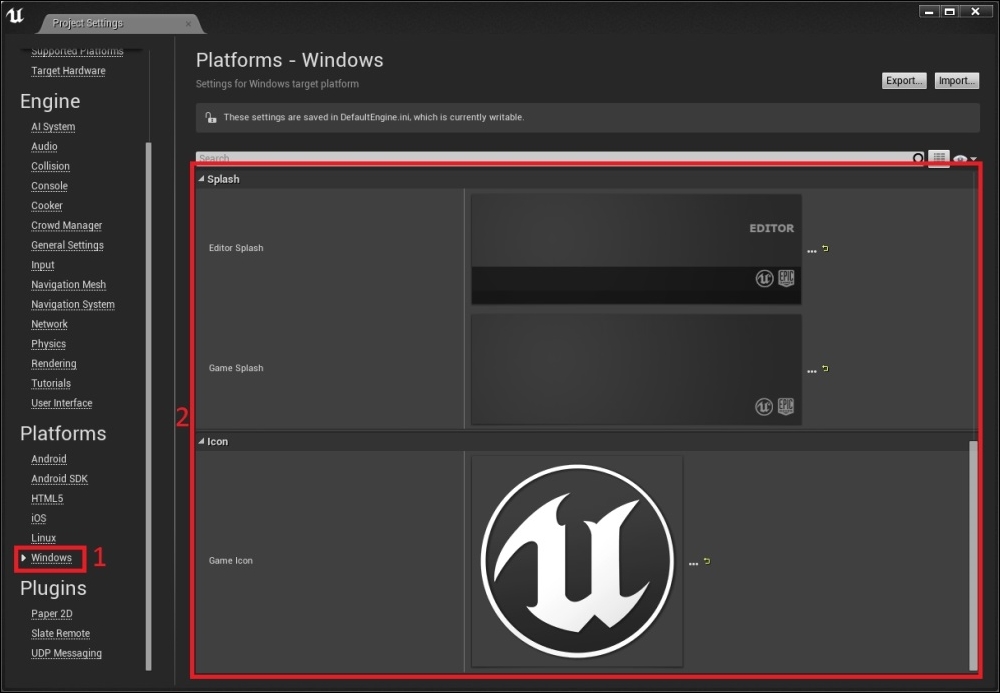
Task: Open Android SDK settings
Action: (59, 479)
